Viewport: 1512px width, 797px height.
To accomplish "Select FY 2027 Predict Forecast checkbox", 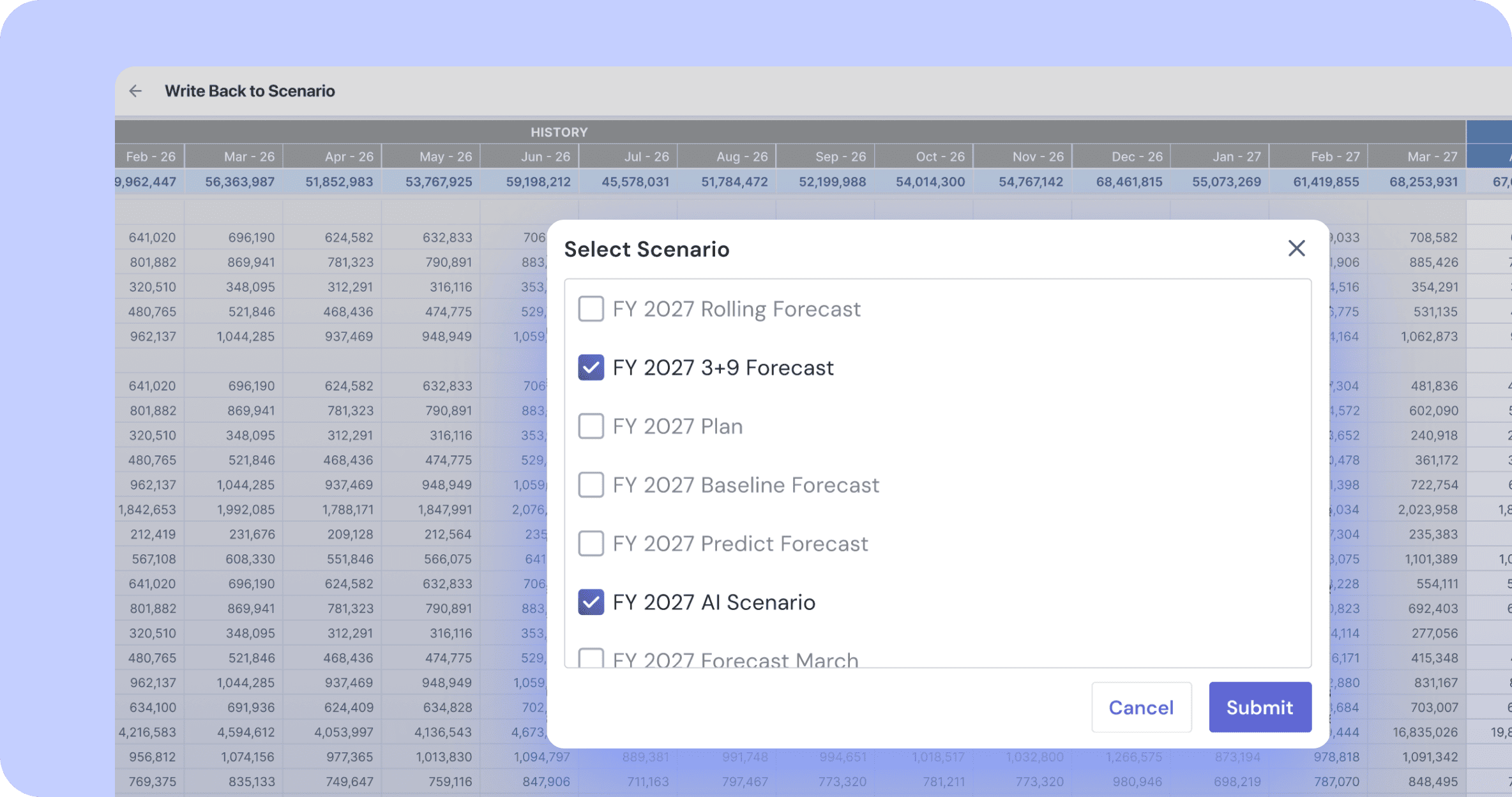I will pos(591,543).
